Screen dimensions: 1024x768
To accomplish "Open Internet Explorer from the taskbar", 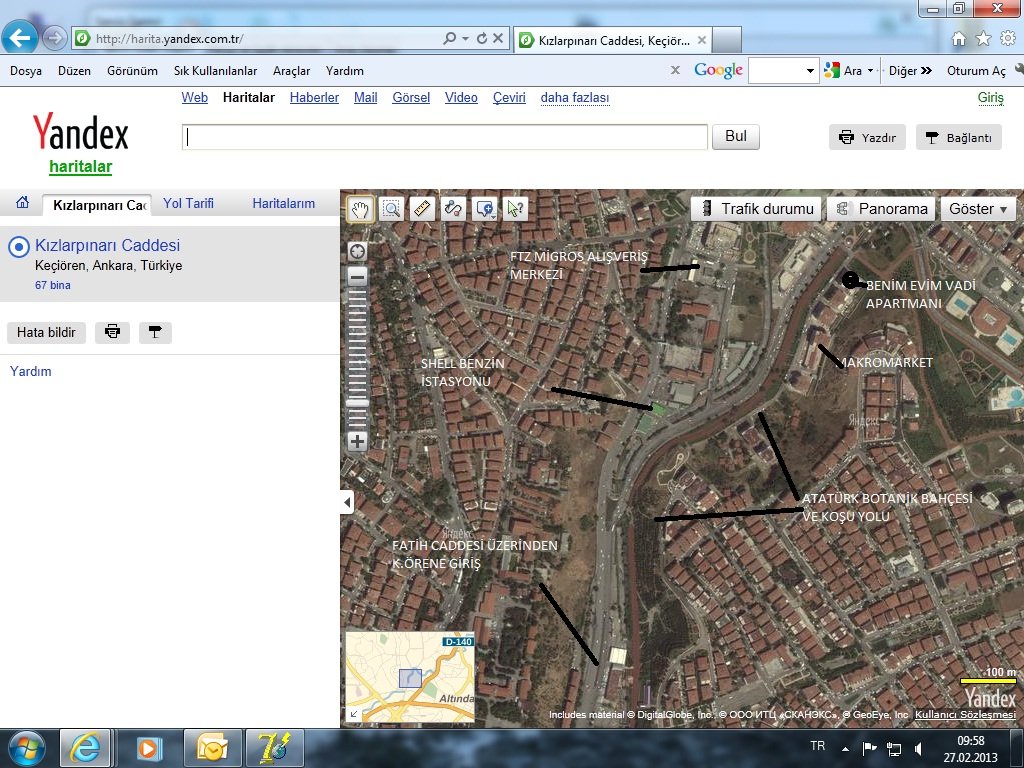I will [x=85, y=748].
